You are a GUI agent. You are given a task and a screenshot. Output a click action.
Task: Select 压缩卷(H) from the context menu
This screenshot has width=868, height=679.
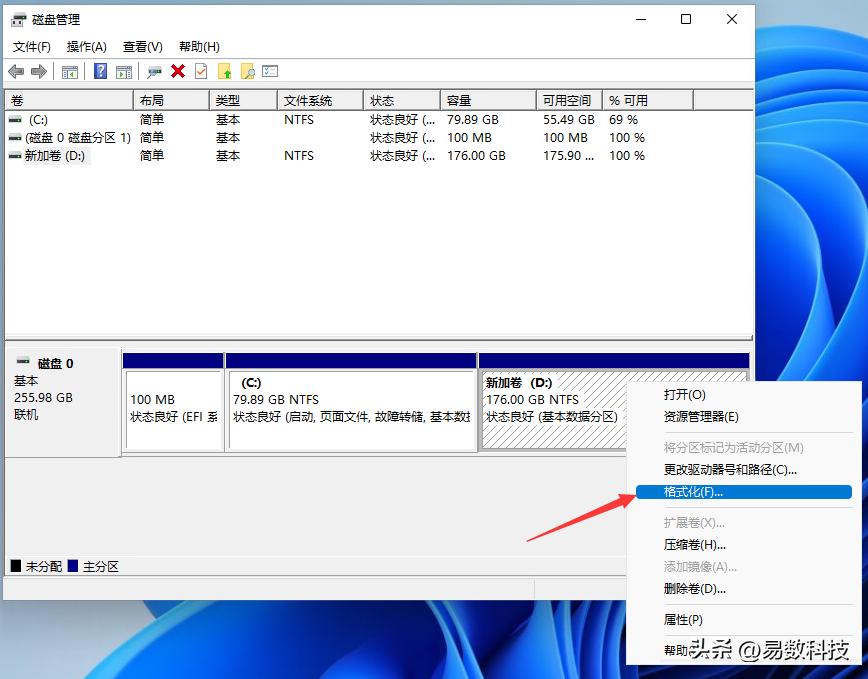click(692, 544)
